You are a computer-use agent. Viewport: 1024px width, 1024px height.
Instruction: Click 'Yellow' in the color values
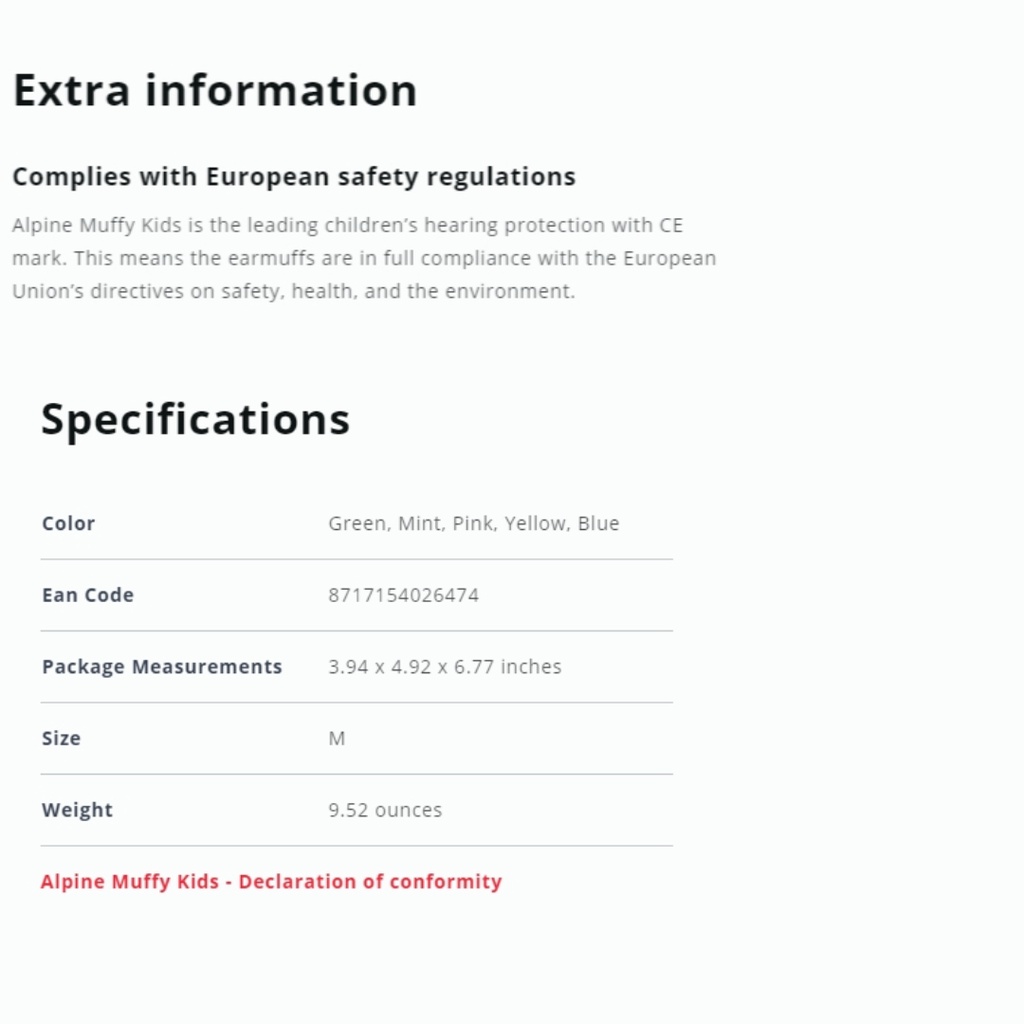click(535, 524)
